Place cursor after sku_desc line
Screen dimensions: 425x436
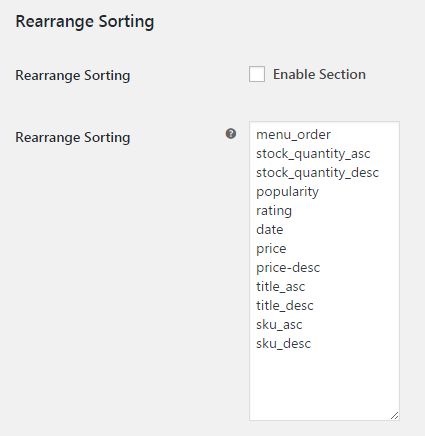coord(283,344)
